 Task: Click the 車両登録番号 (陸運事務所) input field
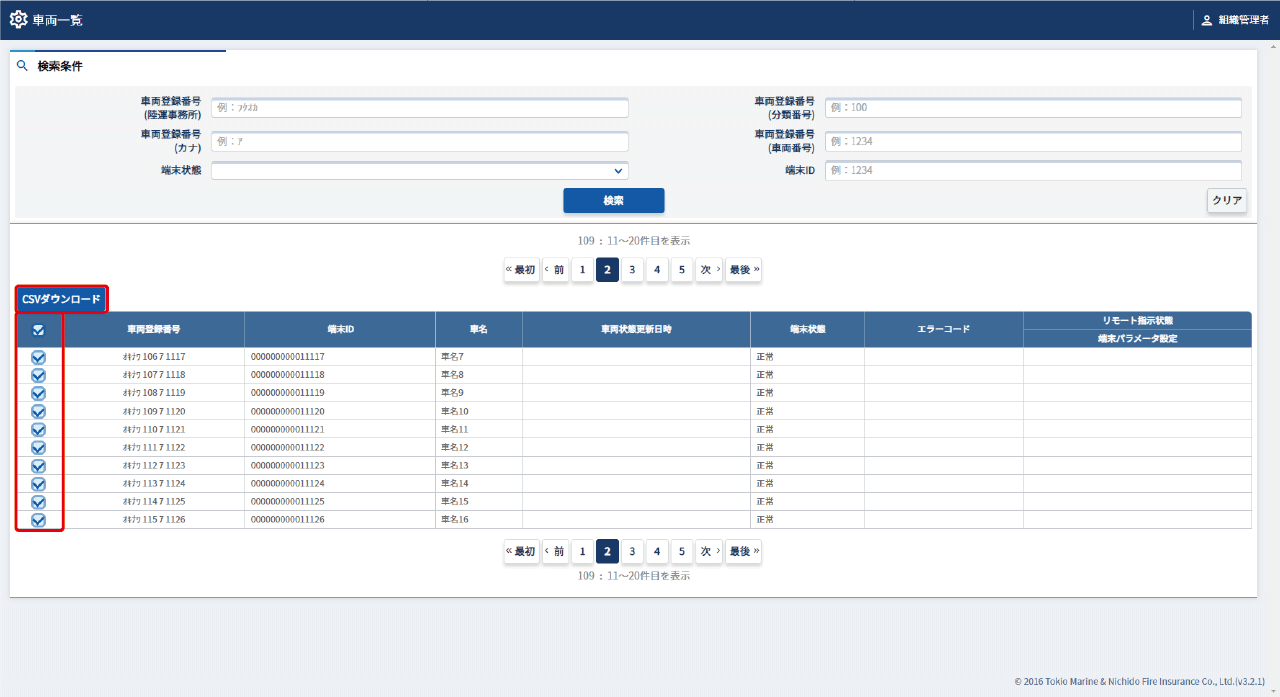pos(420,108)
